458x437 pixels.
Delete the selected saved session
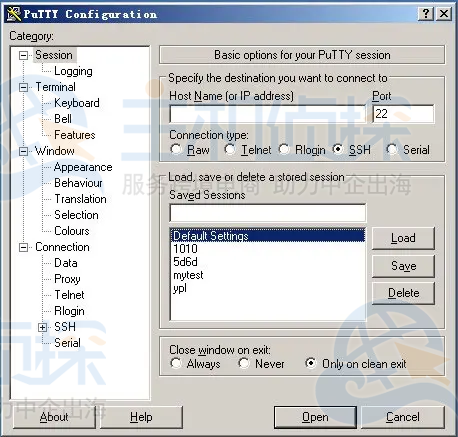tap(403, 293)
